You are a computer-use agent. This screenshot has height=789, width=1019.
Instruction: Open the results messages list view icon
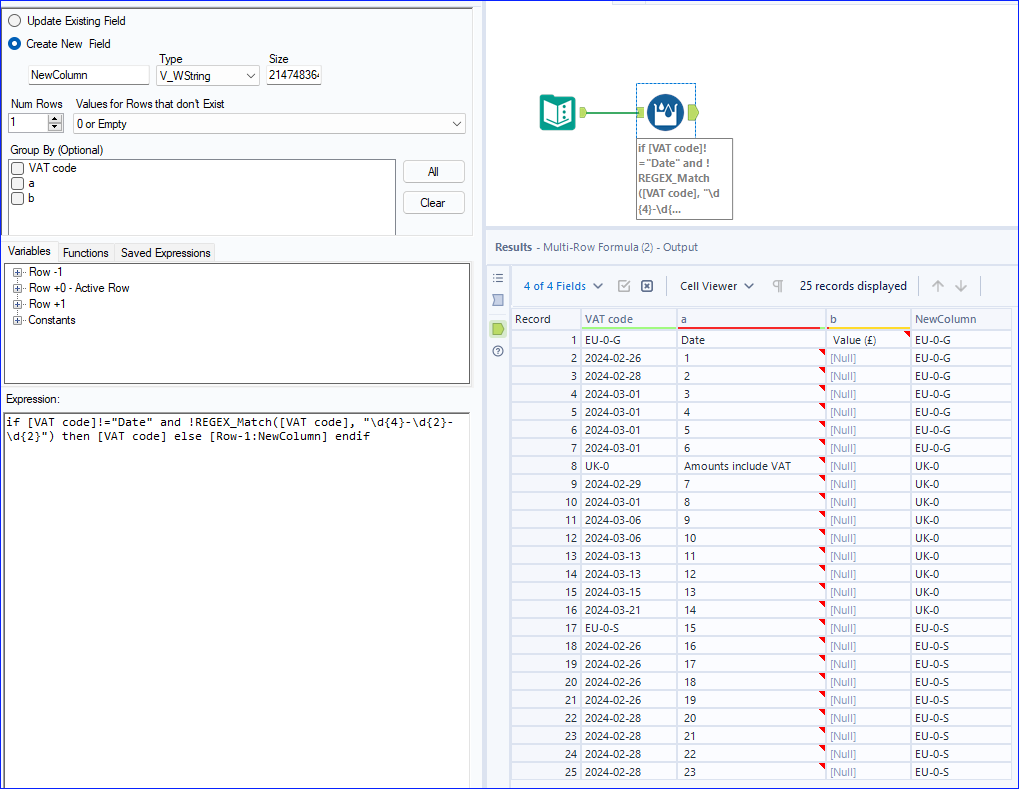point(498,278)
